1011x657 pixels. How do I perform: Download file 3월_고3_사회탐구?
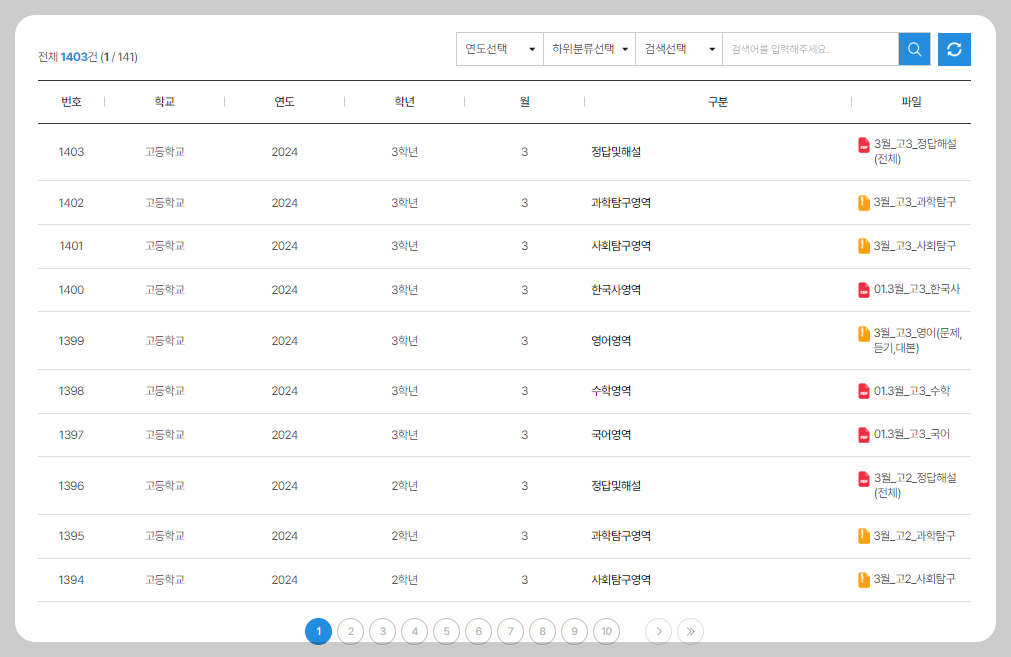point(914,246)
